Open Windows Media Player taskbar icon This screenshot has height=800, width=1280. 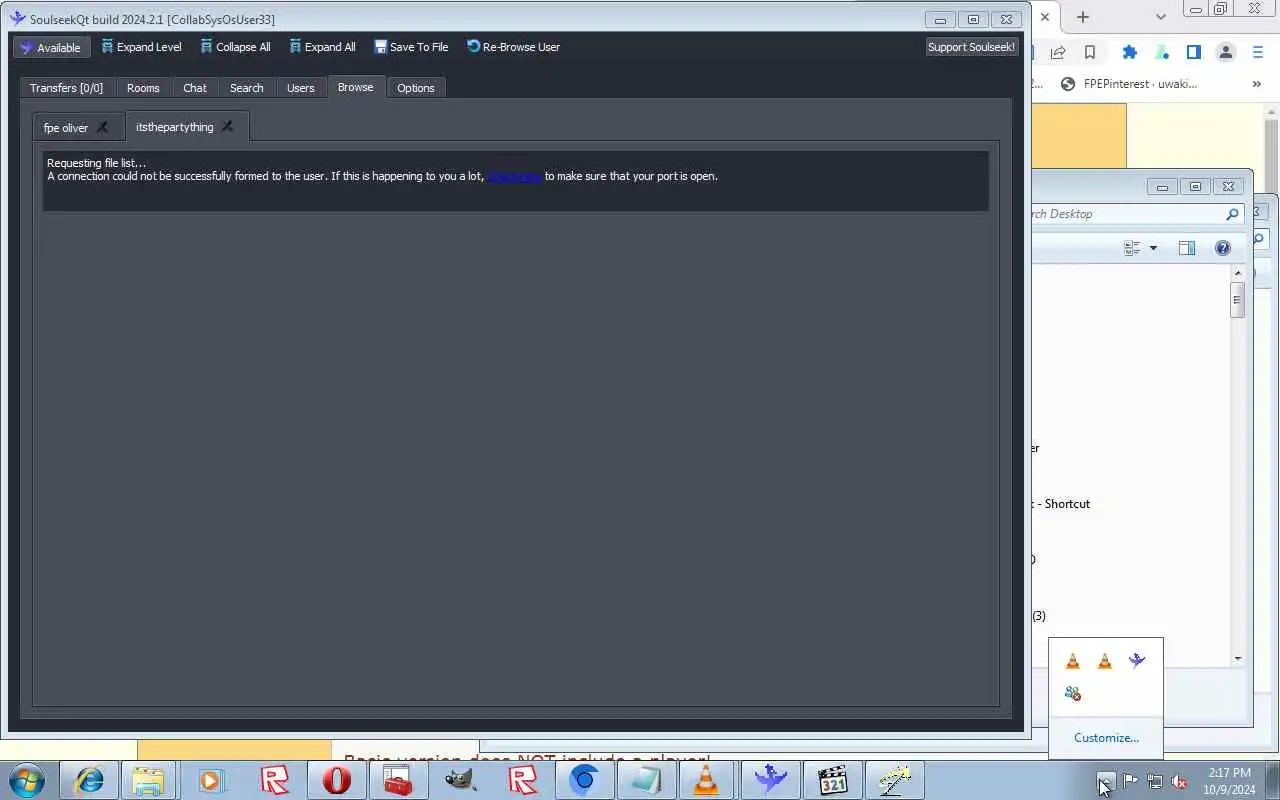coord(210,780)
